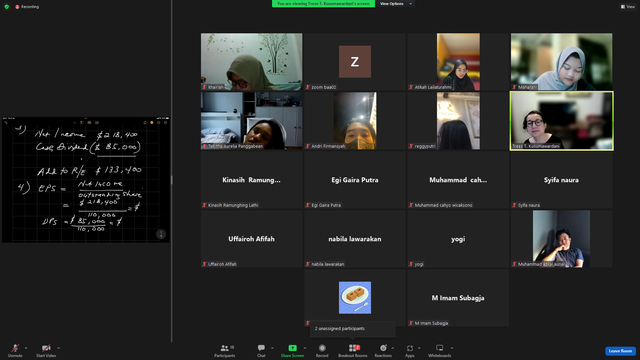The image size is (640, 360).
Task: Select the Uffairoh Afifah tile
Action: click(251, 239)
